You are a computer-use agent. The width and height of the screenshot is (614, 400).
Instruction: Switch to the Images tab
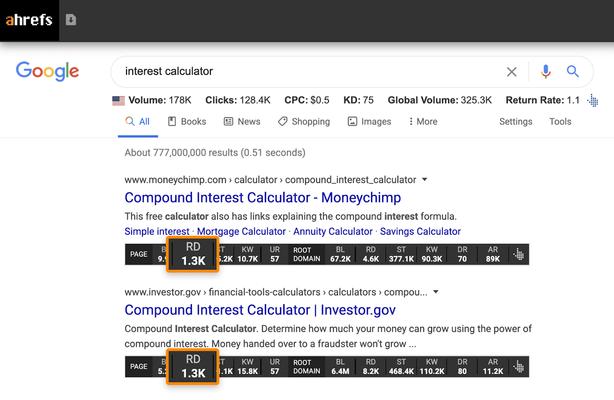coord(369,122)
